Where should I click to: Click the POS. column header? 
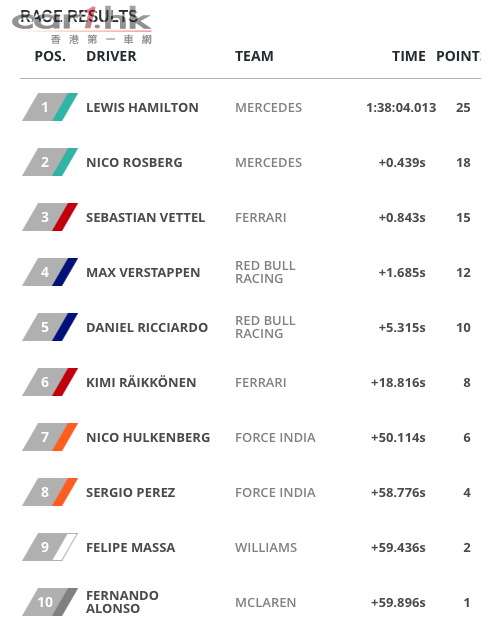pos(50,56)
